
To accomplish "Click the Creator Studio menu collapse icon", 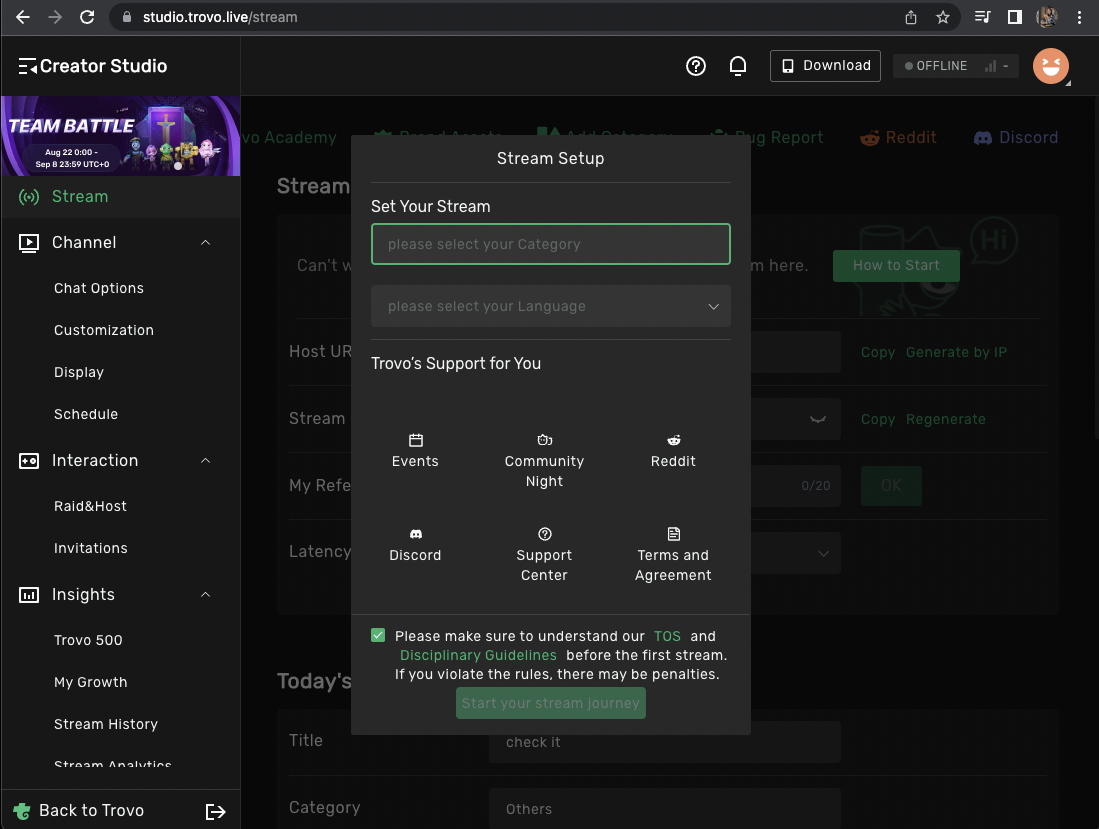I will point(27,66).
